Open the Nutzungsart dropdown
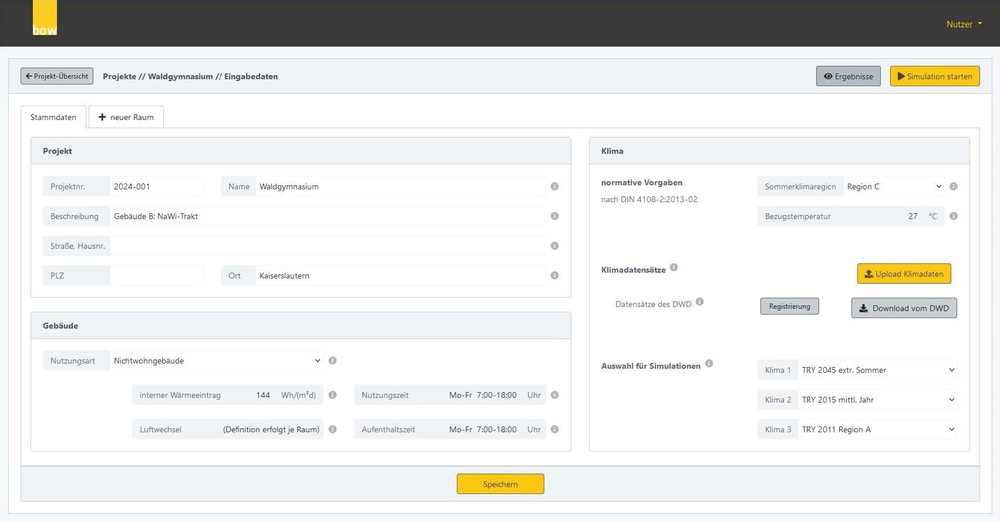The image size is (1000, 522). [x=217, y=361]
